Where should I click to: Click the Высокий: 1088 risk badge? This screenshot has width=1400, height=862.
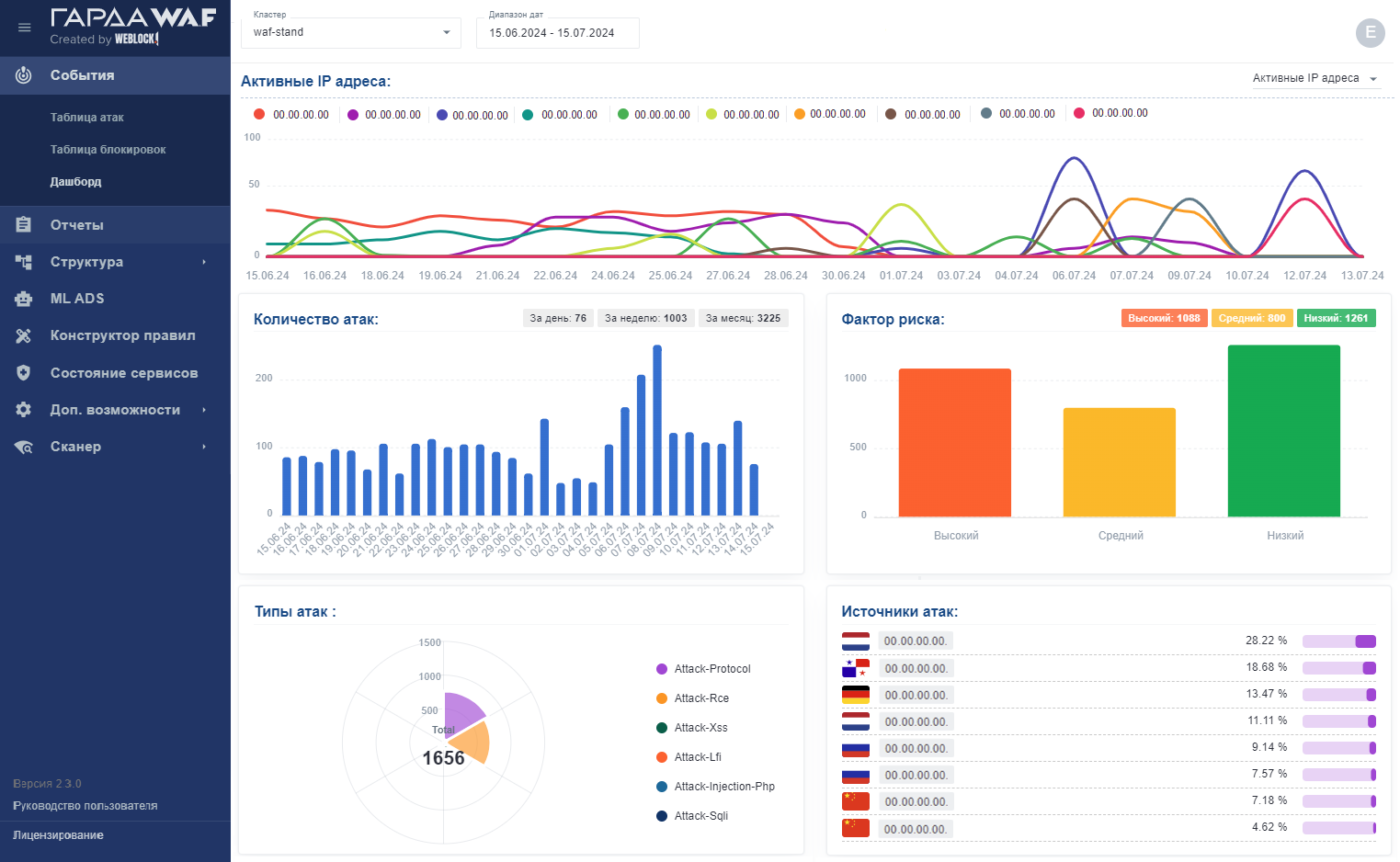[1164, 318]
